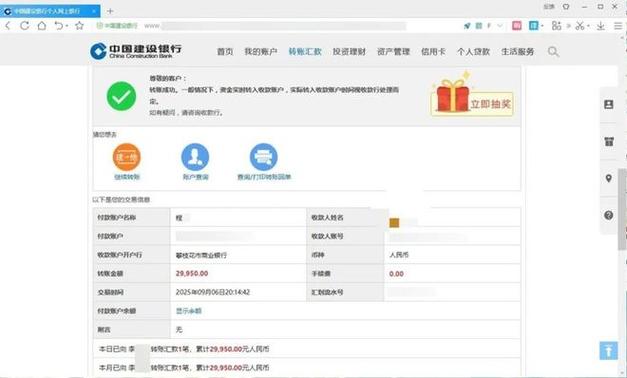The width and height of the screenshot is (627, 378).
Task: Click the 登录 text in title bar
Action: point(549,7)
